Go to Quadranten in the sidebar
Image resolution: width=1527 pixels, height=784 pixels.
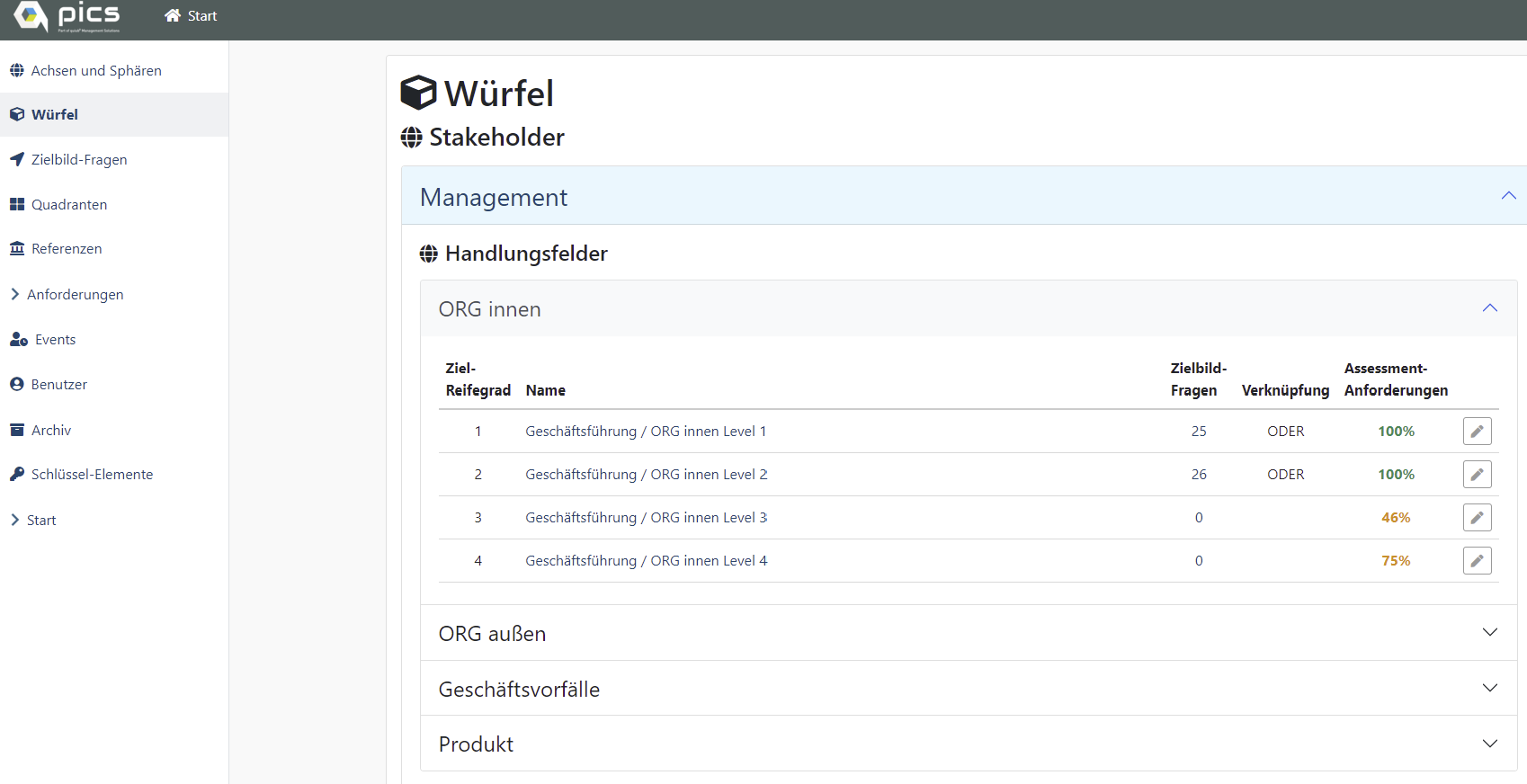(x=68, y=204)
